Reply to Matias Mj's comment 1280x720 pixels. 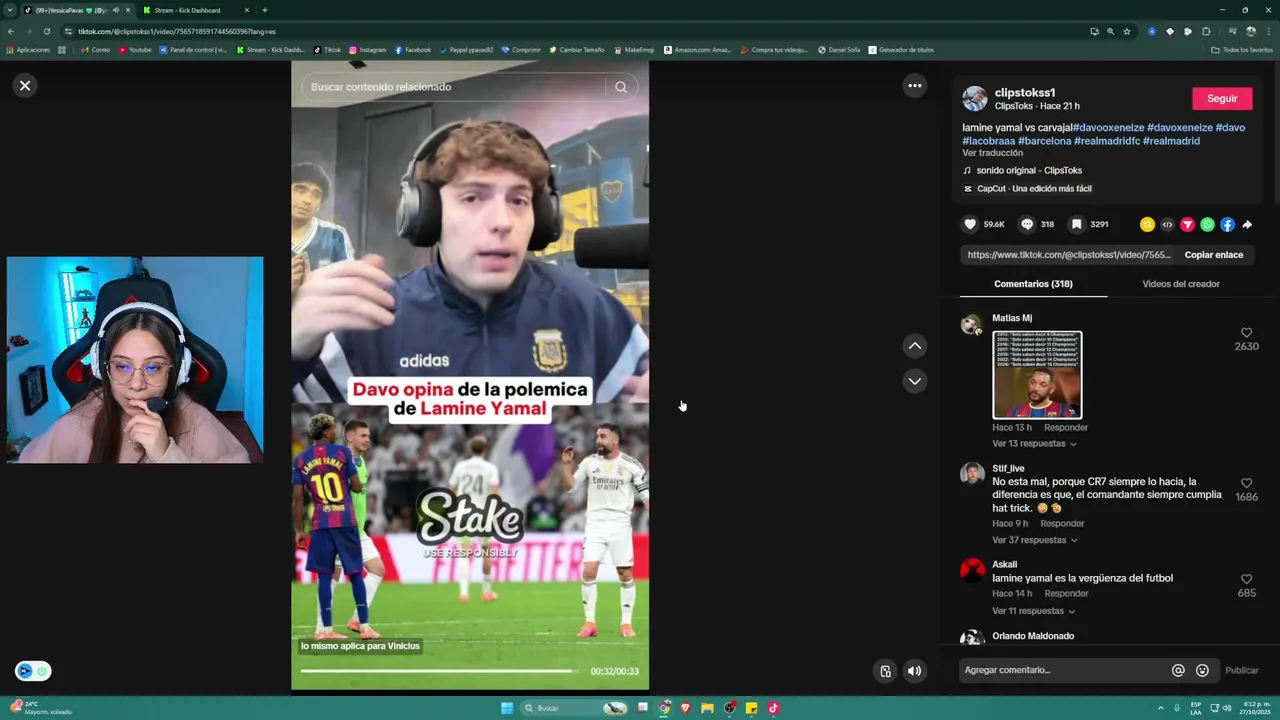pos(1066,427)
